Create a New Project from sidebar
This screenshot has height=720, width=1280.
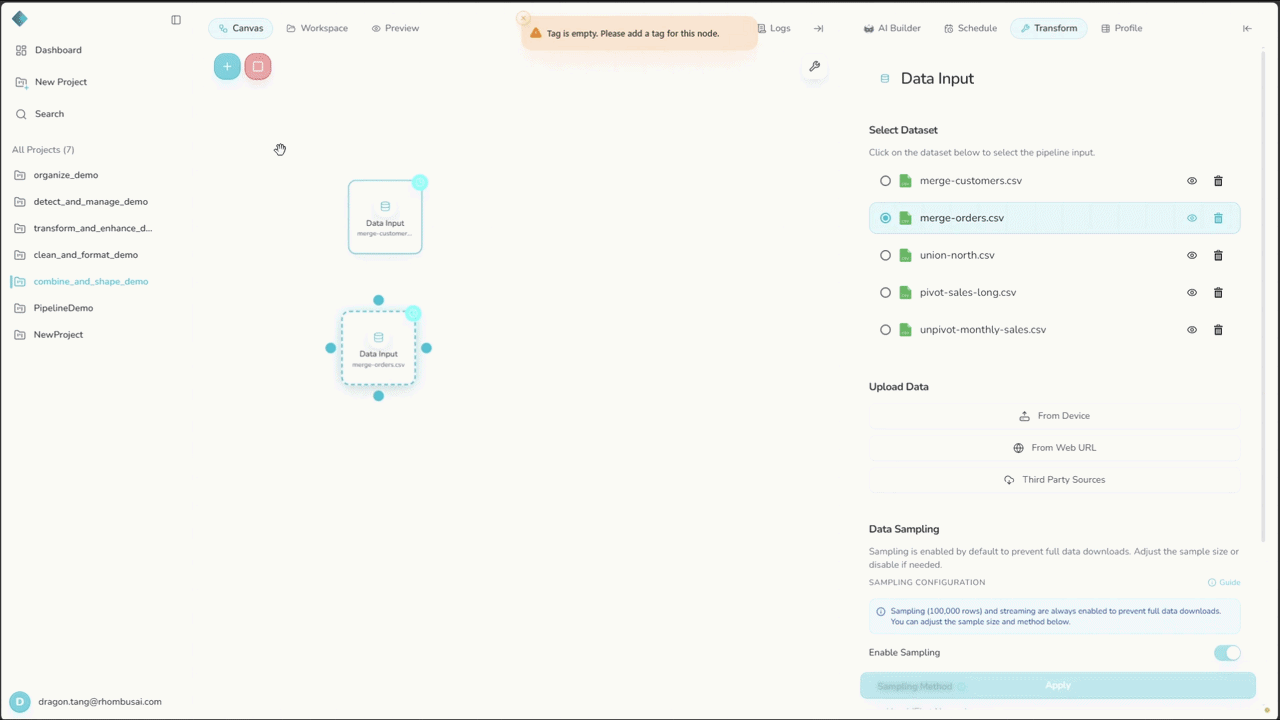pyautogui.click(x=51, y=82)
